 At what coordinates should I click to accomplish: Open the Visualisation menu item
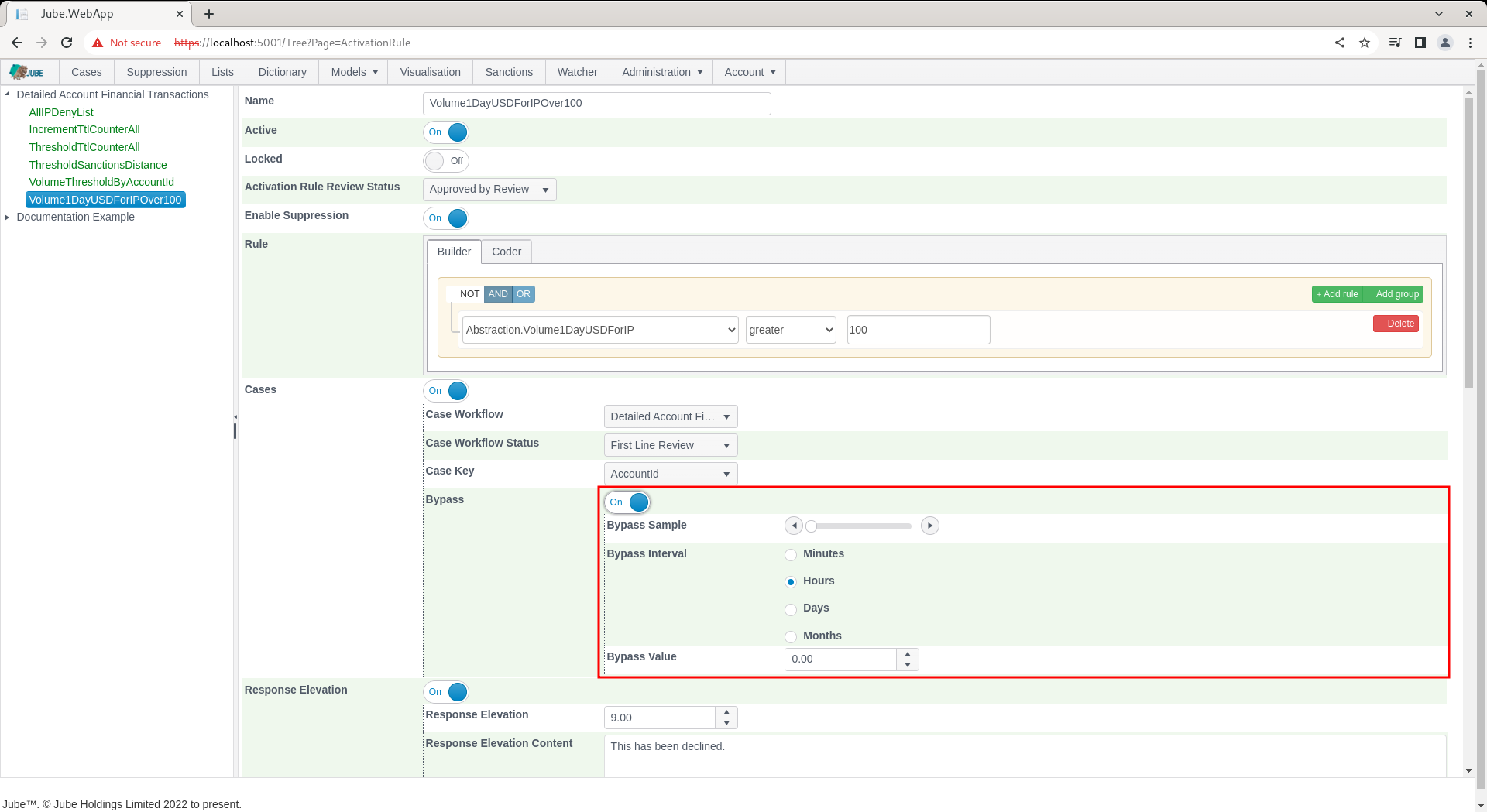click(x=431, y=72)
